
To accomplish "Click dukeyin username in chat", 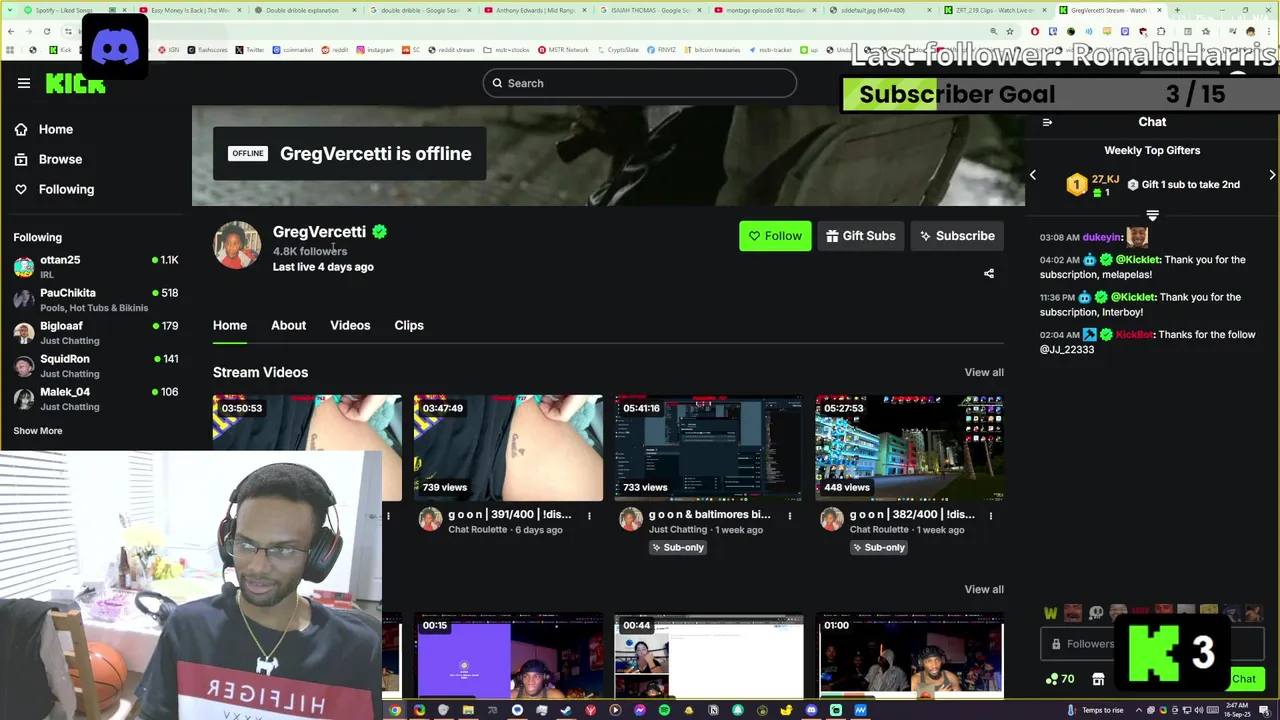I will pyautogui.click(x=1102, y=237).
